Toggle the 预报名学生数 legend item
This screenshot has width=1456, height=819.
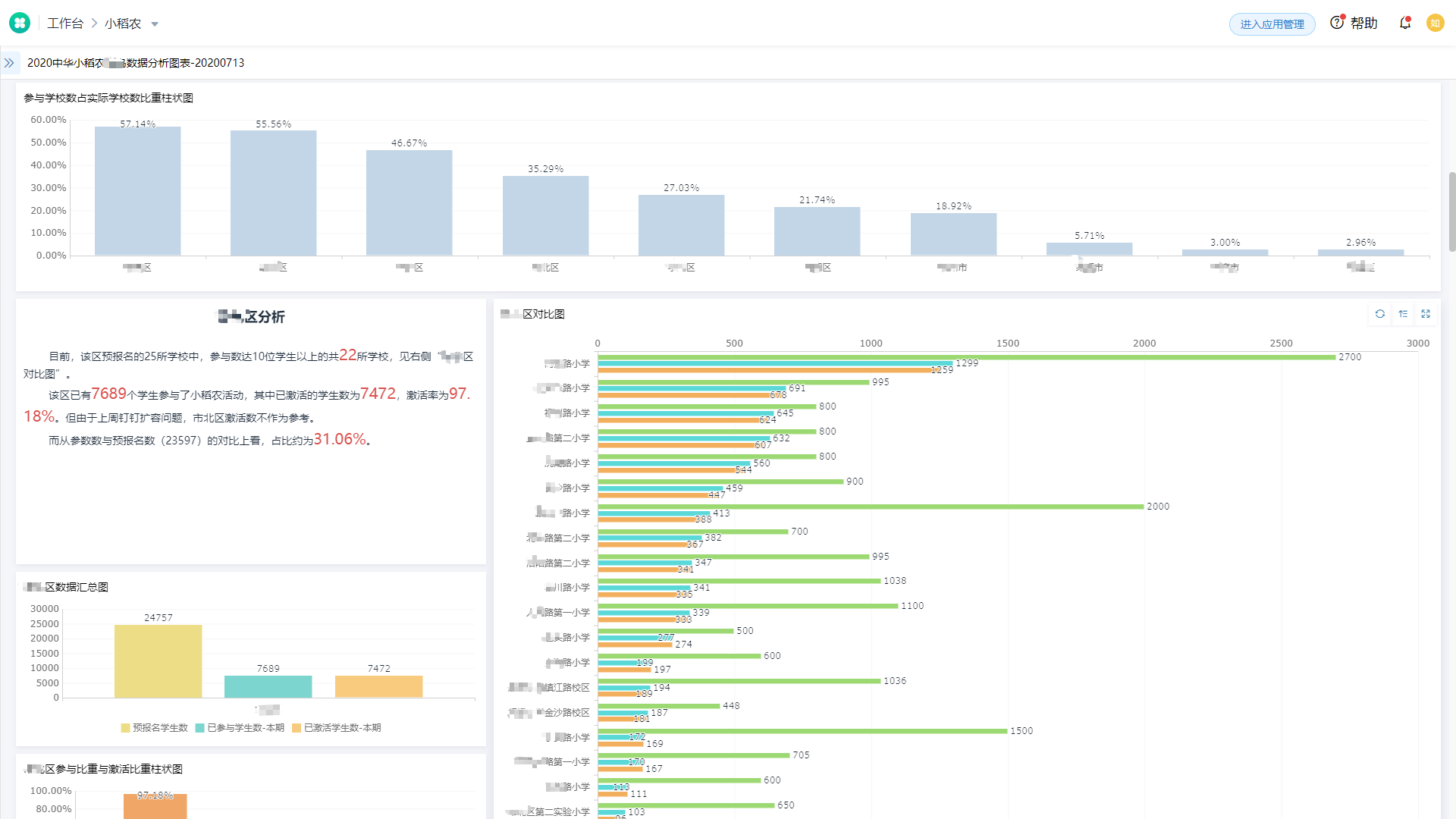pyautogui.click(x=154, y=728)
